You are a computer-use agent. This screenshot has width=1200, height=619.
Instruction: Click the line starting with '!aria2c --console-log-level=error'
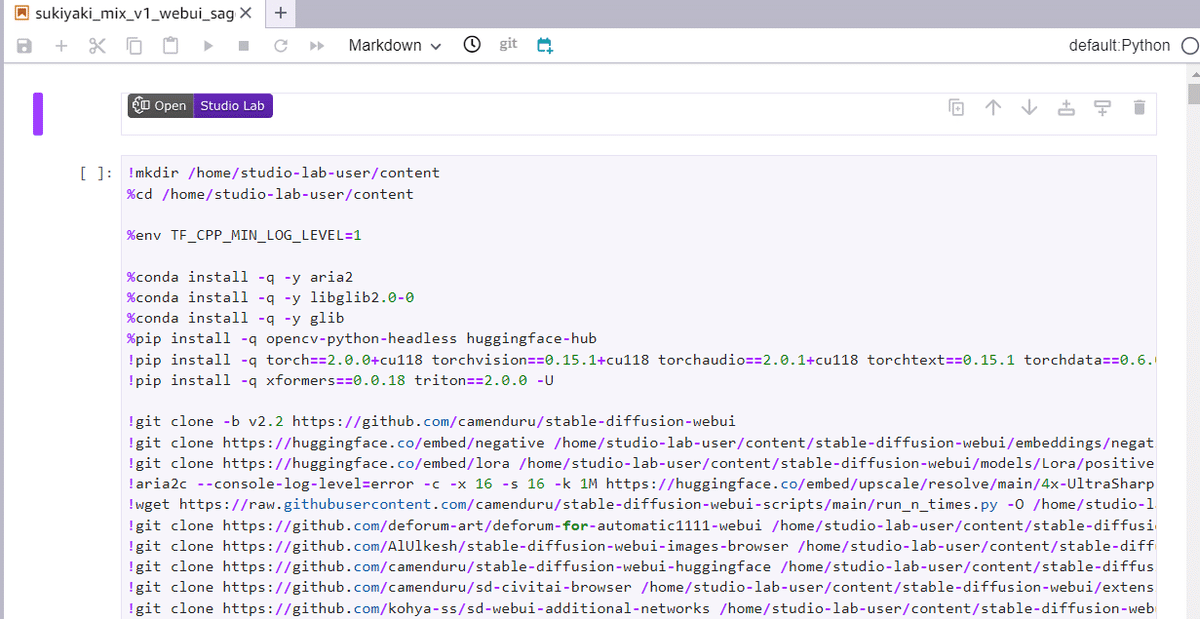click(641, 484)
